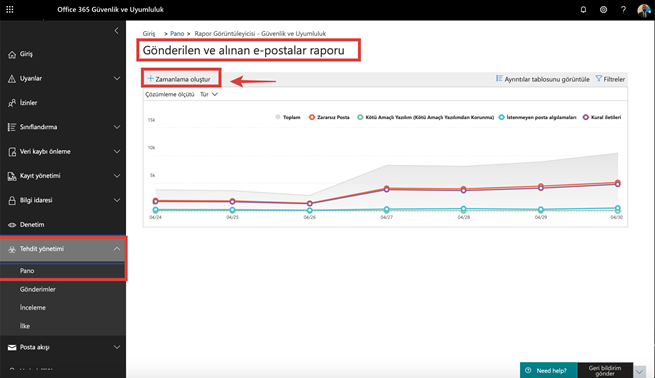Click the Filtreler button
The width and height of the screenshot is (655, 378).
[x=610, y=79]
